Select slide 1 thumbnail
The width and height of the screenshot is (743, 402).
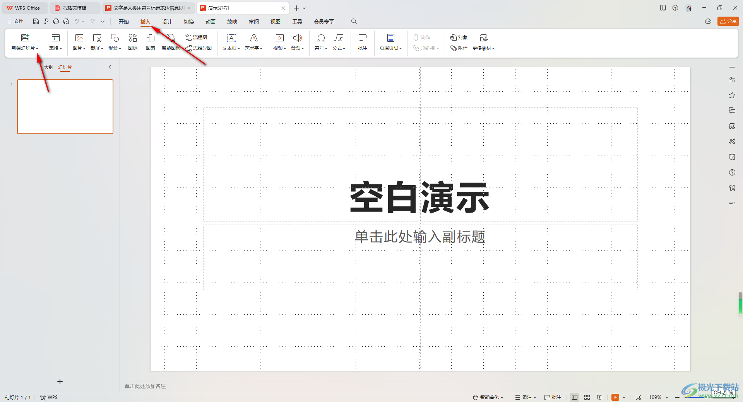(65, 106)
